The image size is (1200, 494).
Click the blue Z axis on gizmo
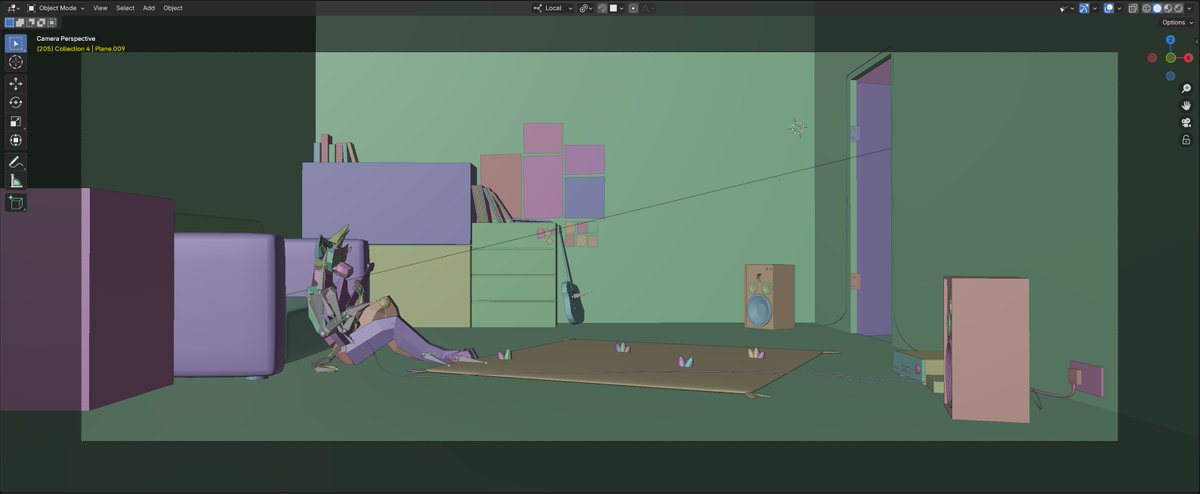click(1170, 41)
